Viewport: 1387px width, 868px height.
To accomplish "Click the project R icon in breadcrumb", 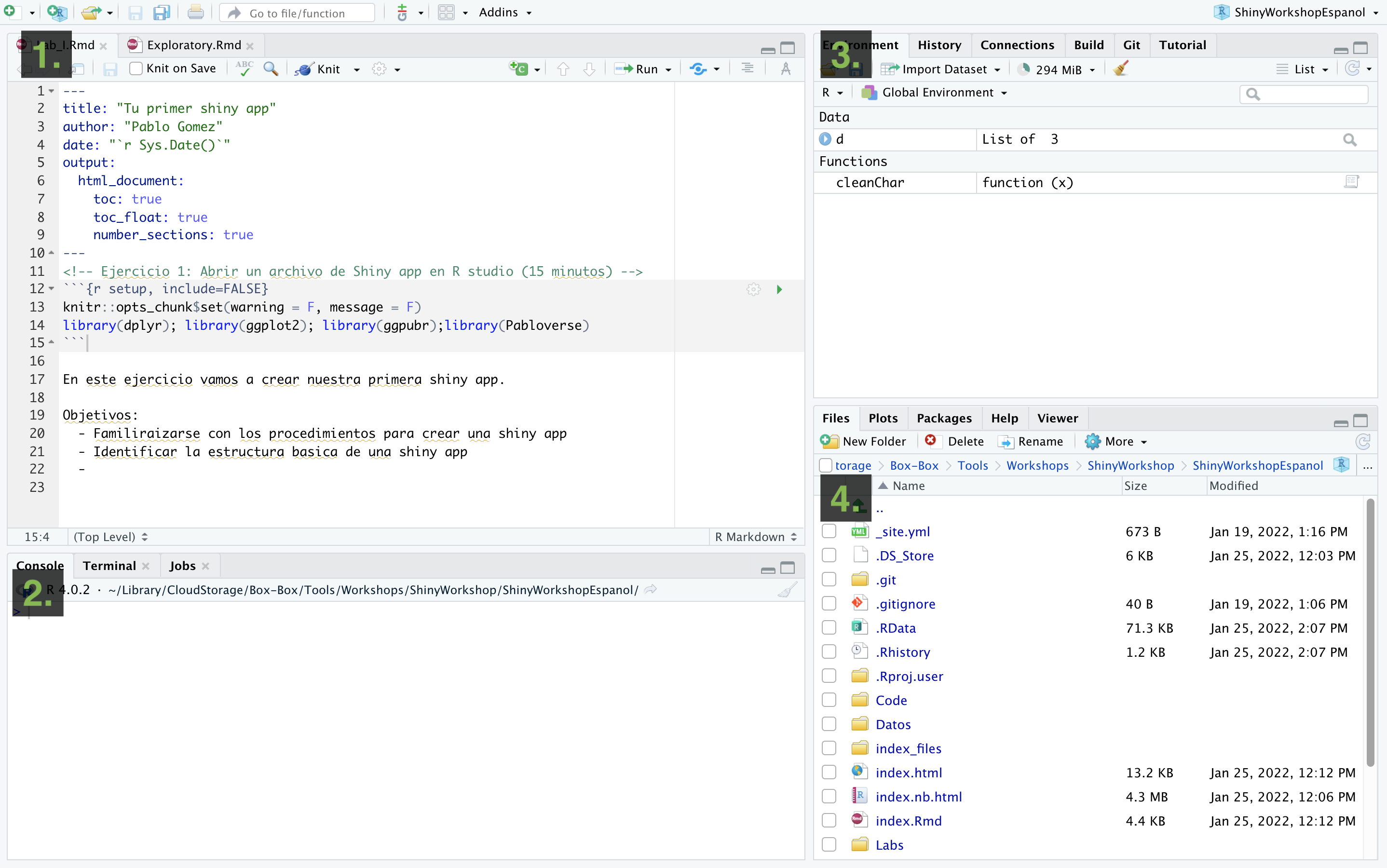I will click(x=1342, y=464).
